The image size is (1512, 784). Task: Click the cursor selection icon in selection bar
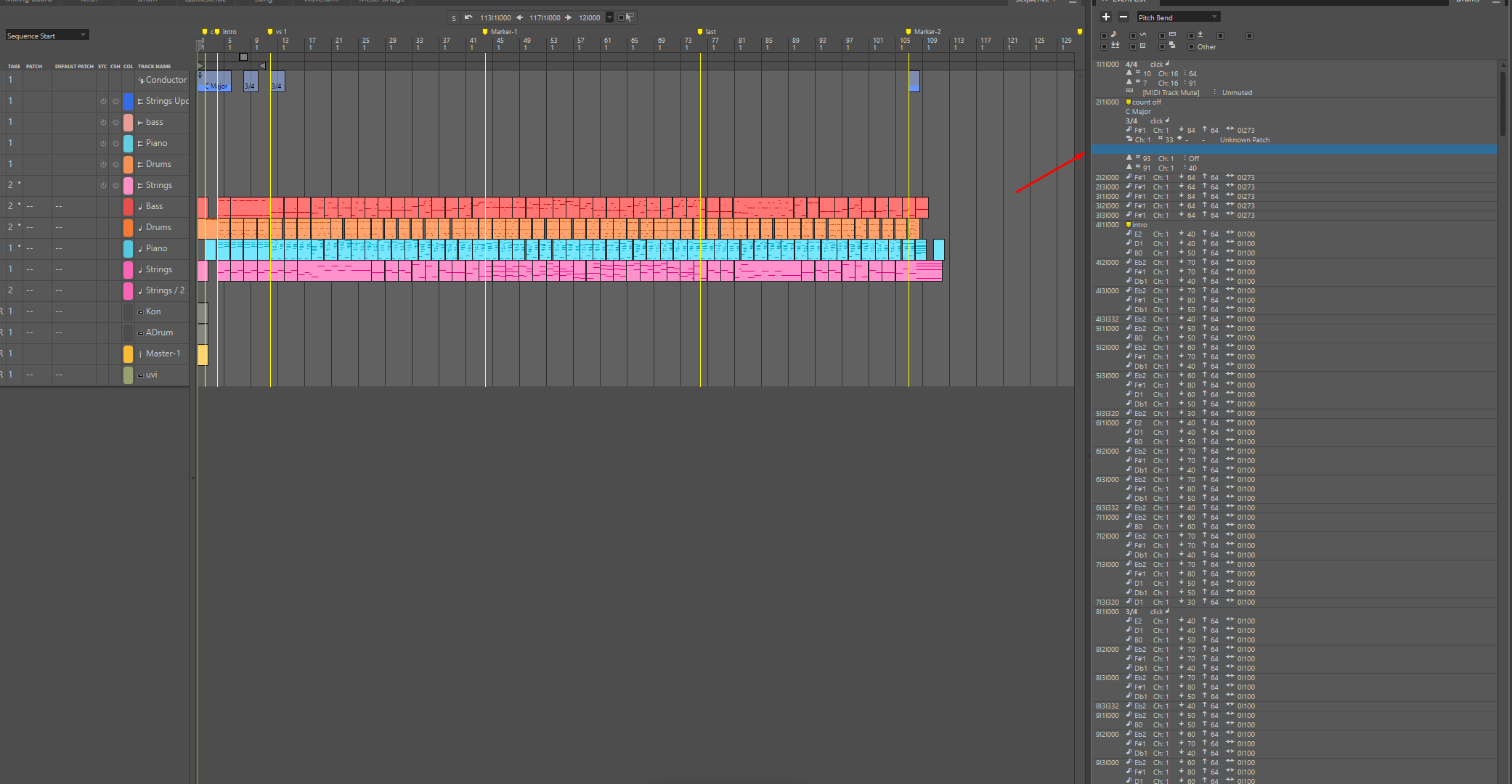point(628,17)
